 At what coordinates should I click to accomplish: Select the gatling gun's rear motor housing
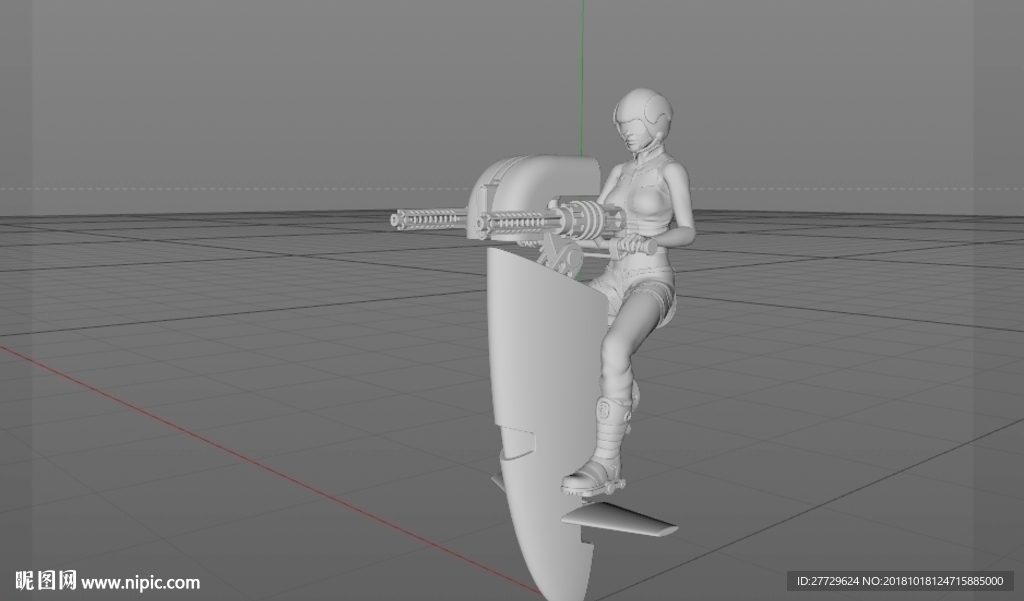[x=589, y=219]
